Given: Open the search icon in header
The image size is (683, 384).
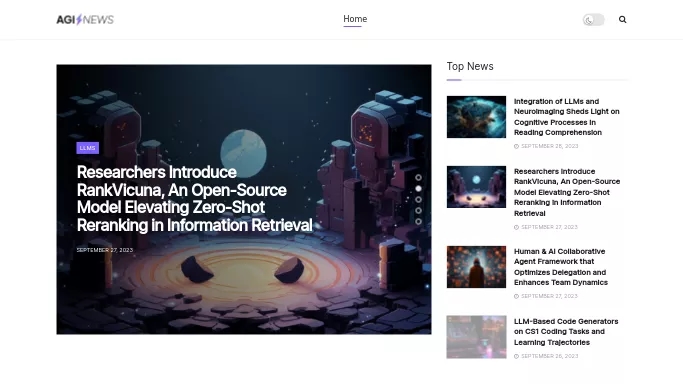Looking at the screenshot, I should (622, 20).
